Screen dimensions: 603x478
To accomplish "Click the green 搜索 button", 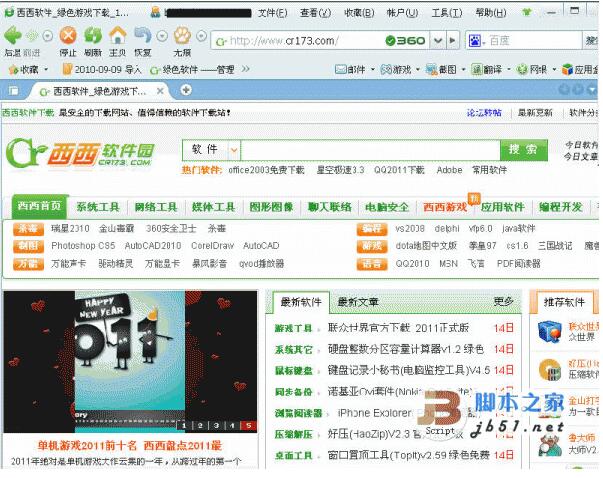I will (524, 150).
